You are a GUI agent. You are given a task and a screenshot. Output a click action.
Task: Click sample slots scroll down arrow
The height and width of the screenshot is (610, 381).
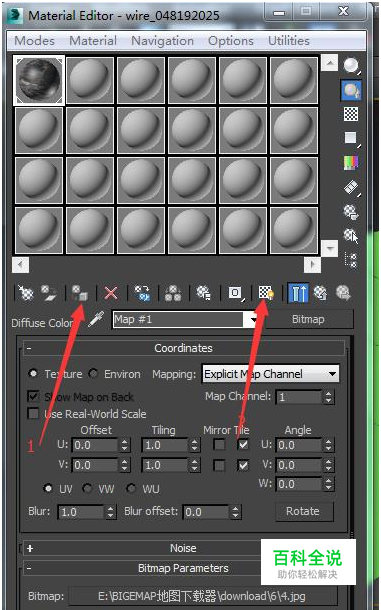pyautogui.click(x=330, y=248)
